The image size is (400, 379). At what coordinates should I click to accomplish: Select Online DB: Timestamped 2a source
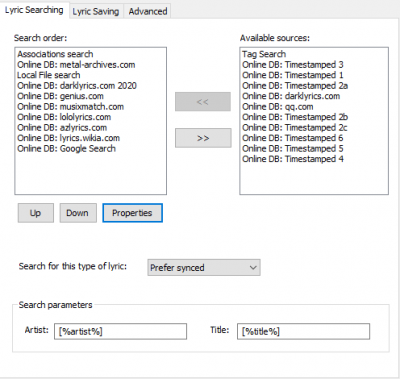(x=295, y=86)
